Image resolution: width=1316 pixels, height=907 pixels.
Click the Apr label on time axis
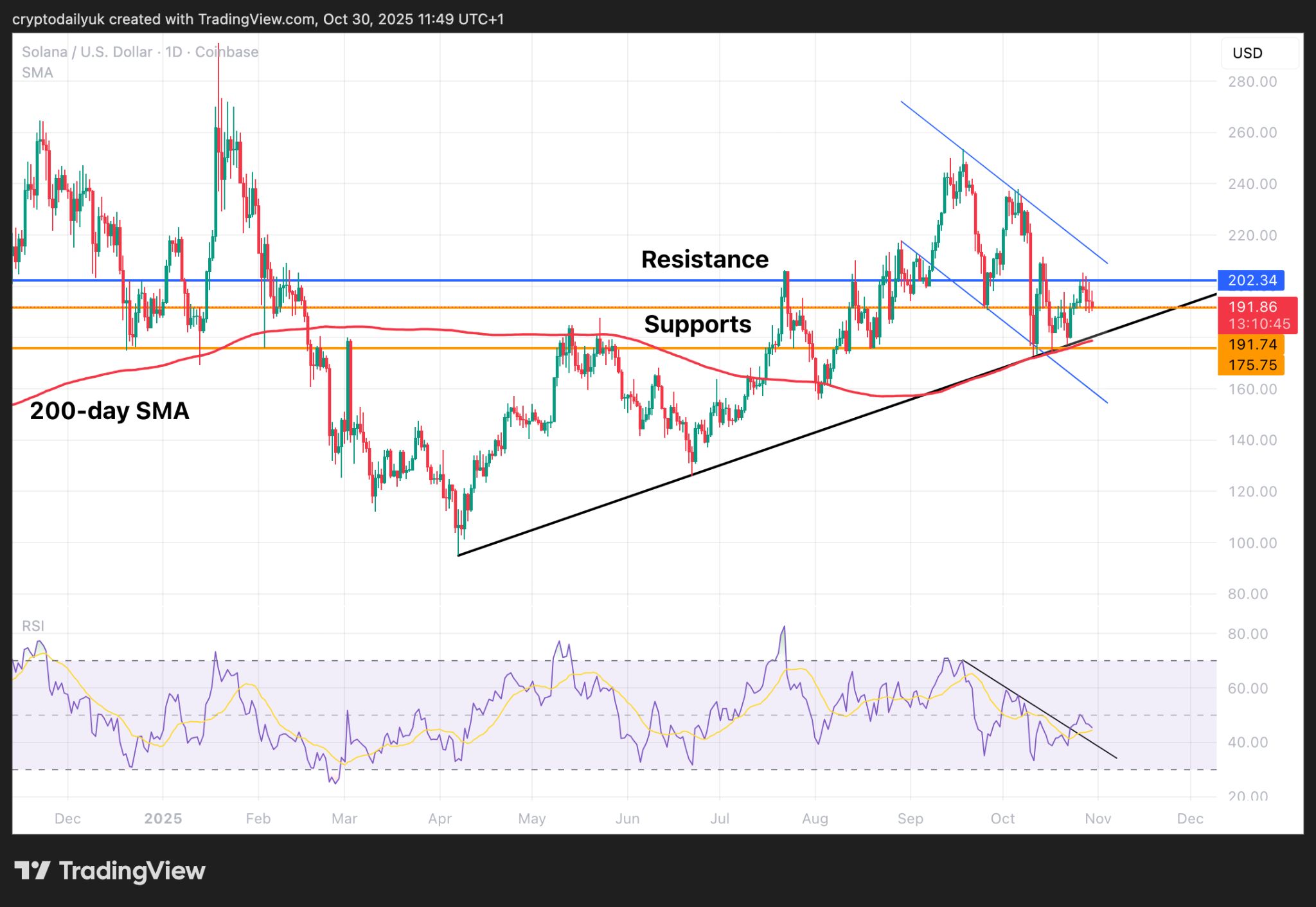pos(440,818)
